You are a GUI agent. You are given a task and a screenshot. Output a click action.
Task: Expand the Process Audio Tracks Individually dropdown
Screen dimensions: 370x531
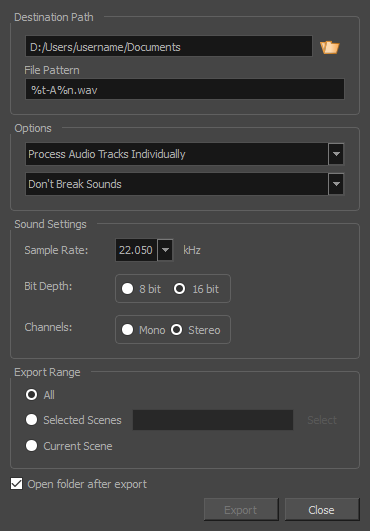tap(336, 154)
